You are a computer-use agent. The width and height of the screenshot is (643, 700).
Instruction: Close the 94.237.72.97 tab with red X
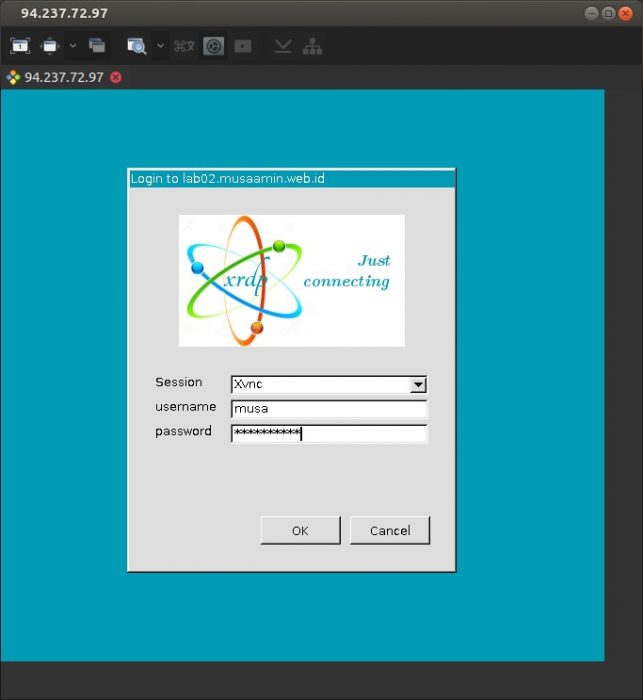[x=116, y=77]
